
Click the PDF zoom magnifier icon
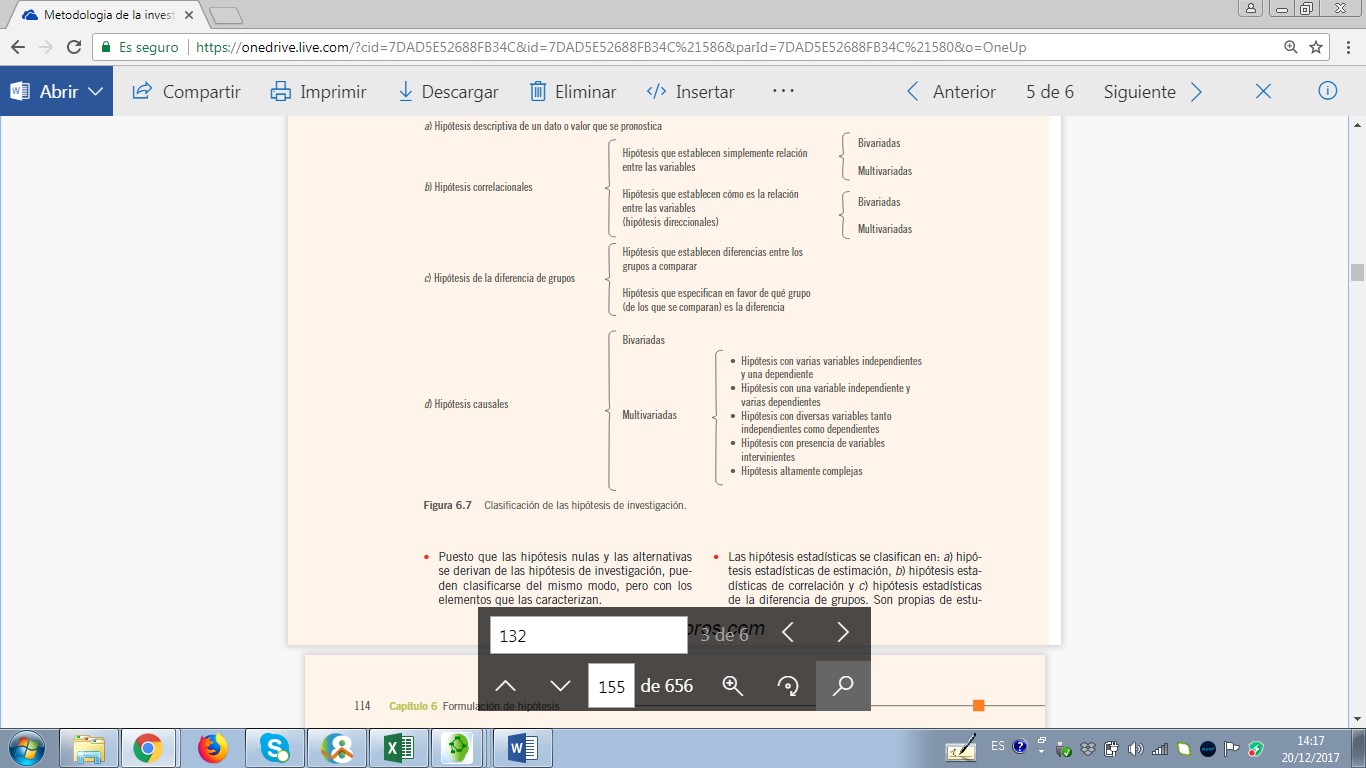pyautogui.click(x=733, y=686)
